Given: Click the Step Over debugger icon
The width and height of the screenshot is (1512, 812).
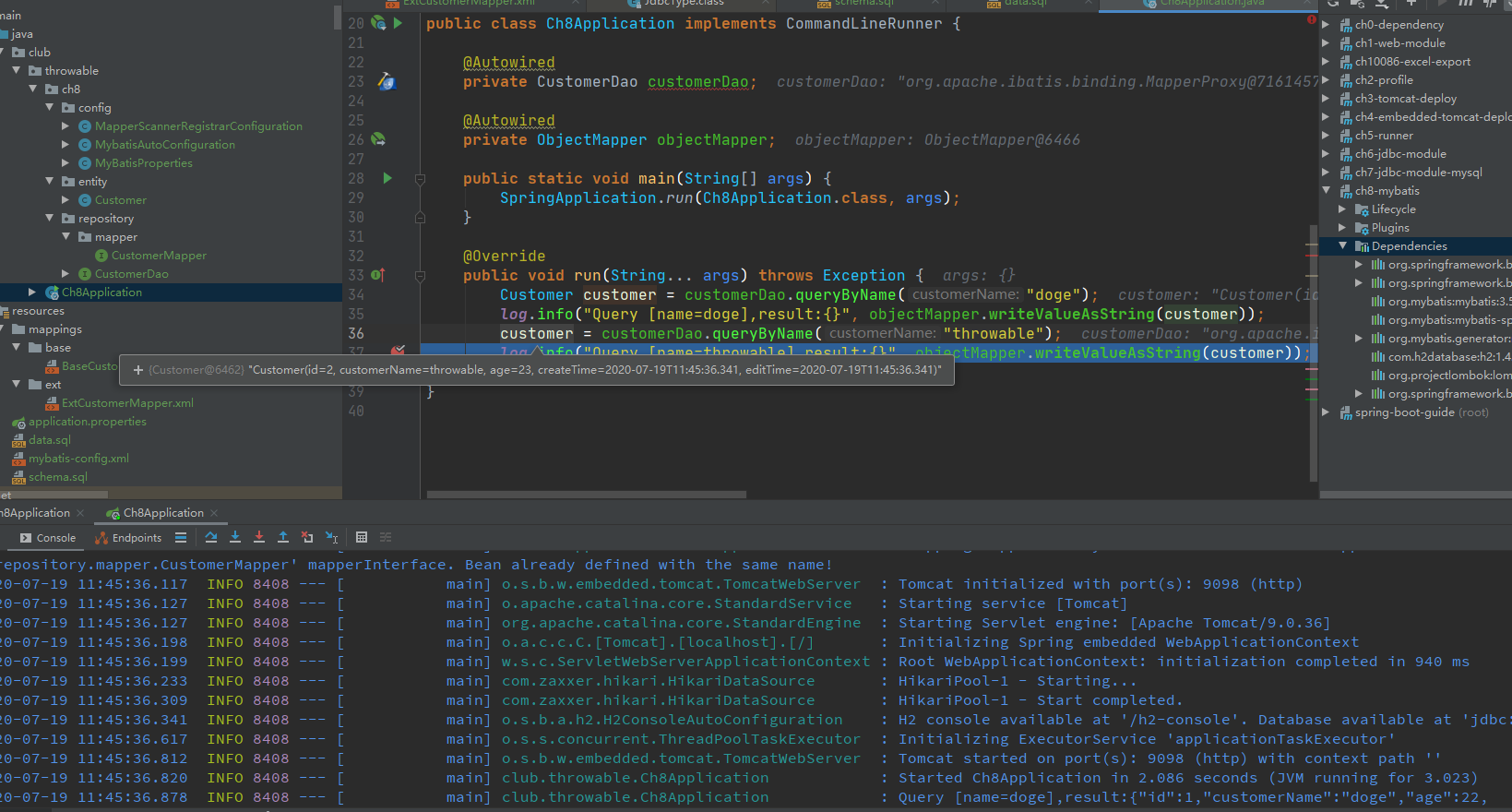Looking at the screenshot, I should click(x=211, y=537).
